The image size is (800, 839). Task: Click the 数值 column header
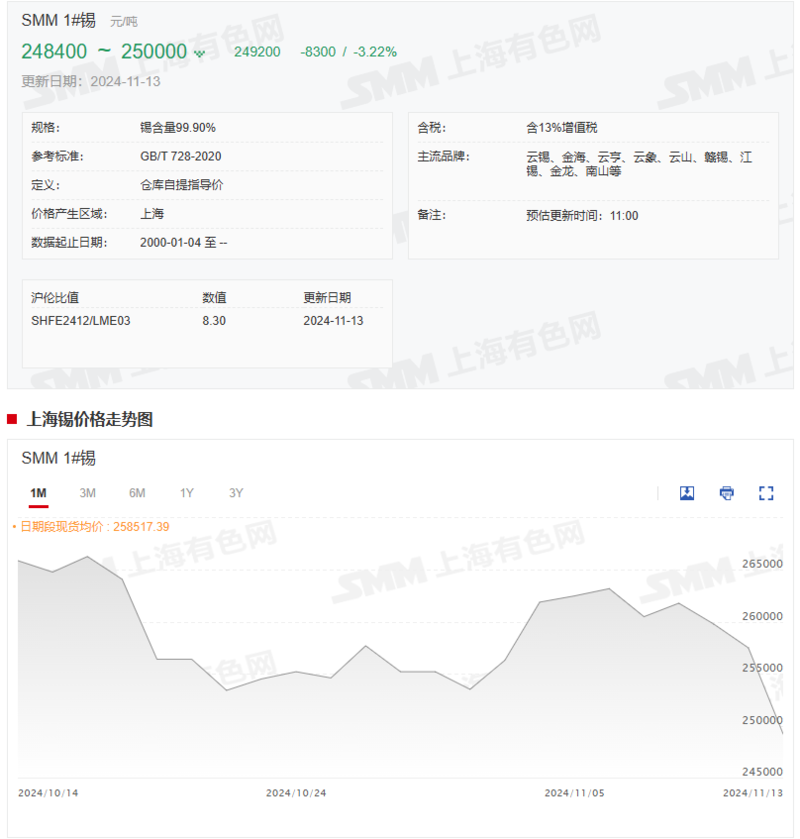click(x=214, y=298)
